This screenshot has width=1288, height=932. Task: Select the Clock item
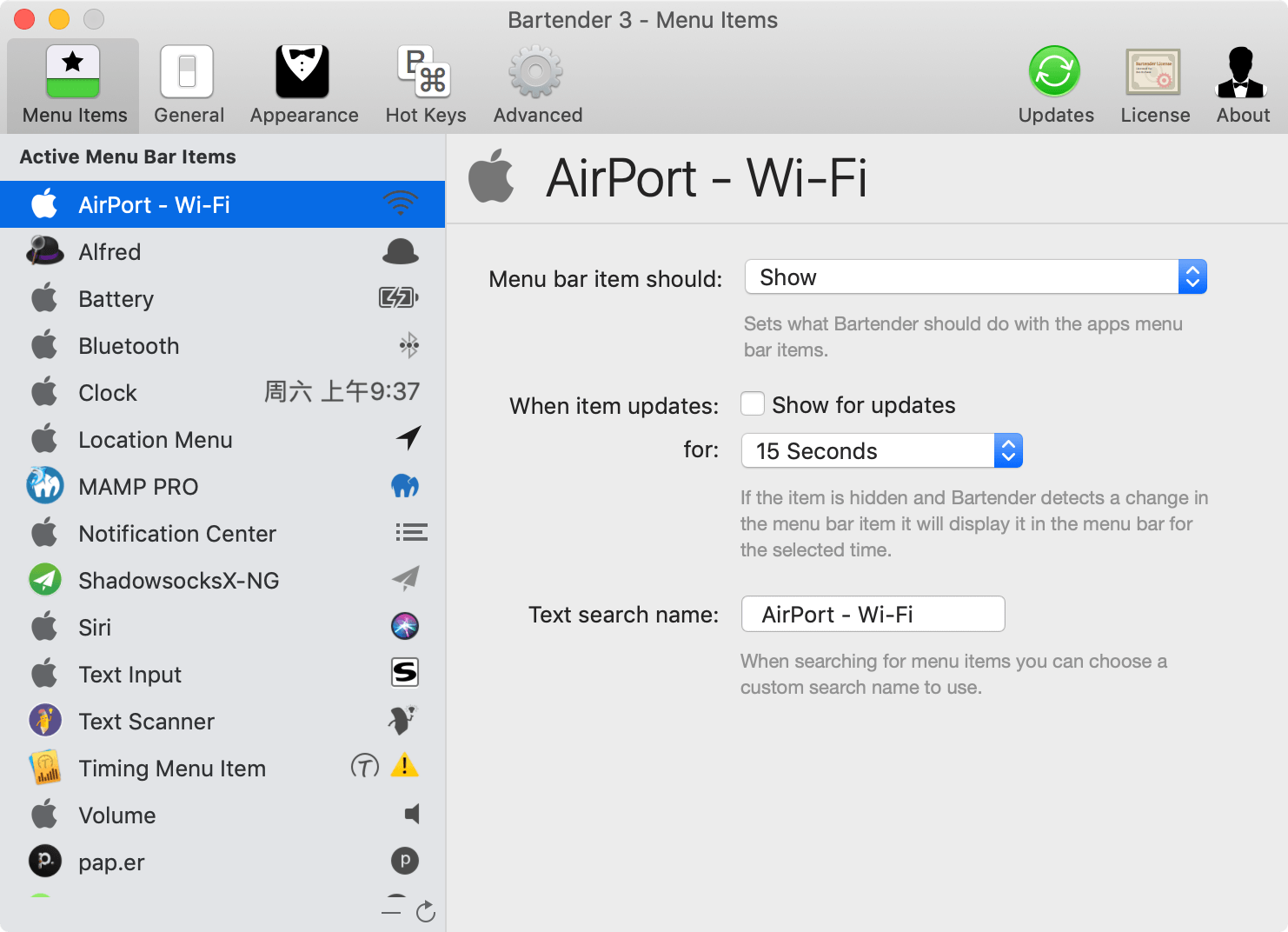point(222,392)
